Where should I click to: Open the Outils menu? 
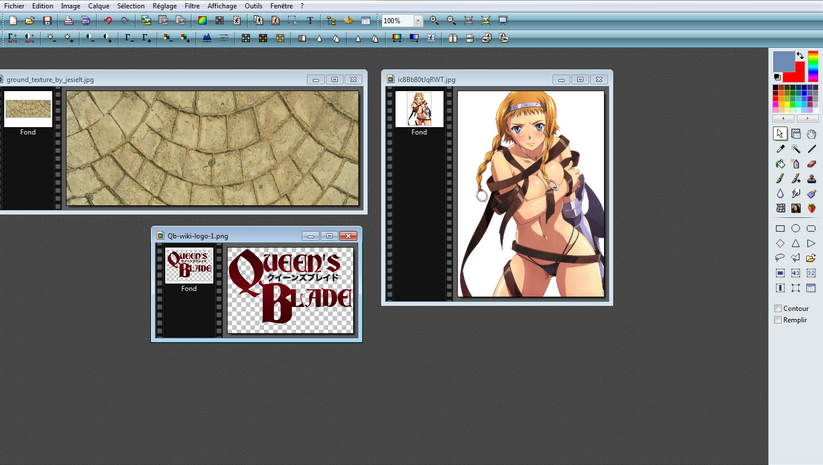(254, 6)
